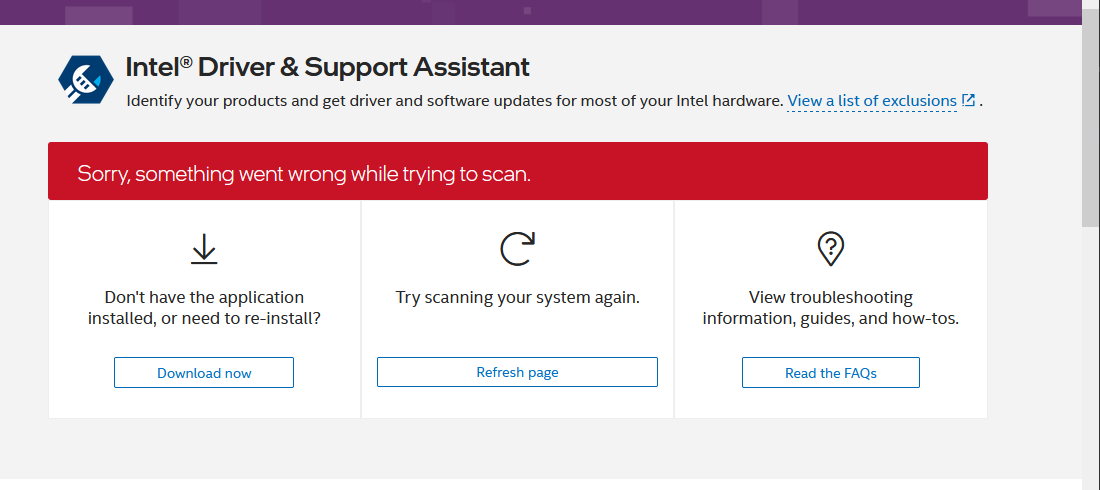Open the Read the FAQs button

click(830, 373)
